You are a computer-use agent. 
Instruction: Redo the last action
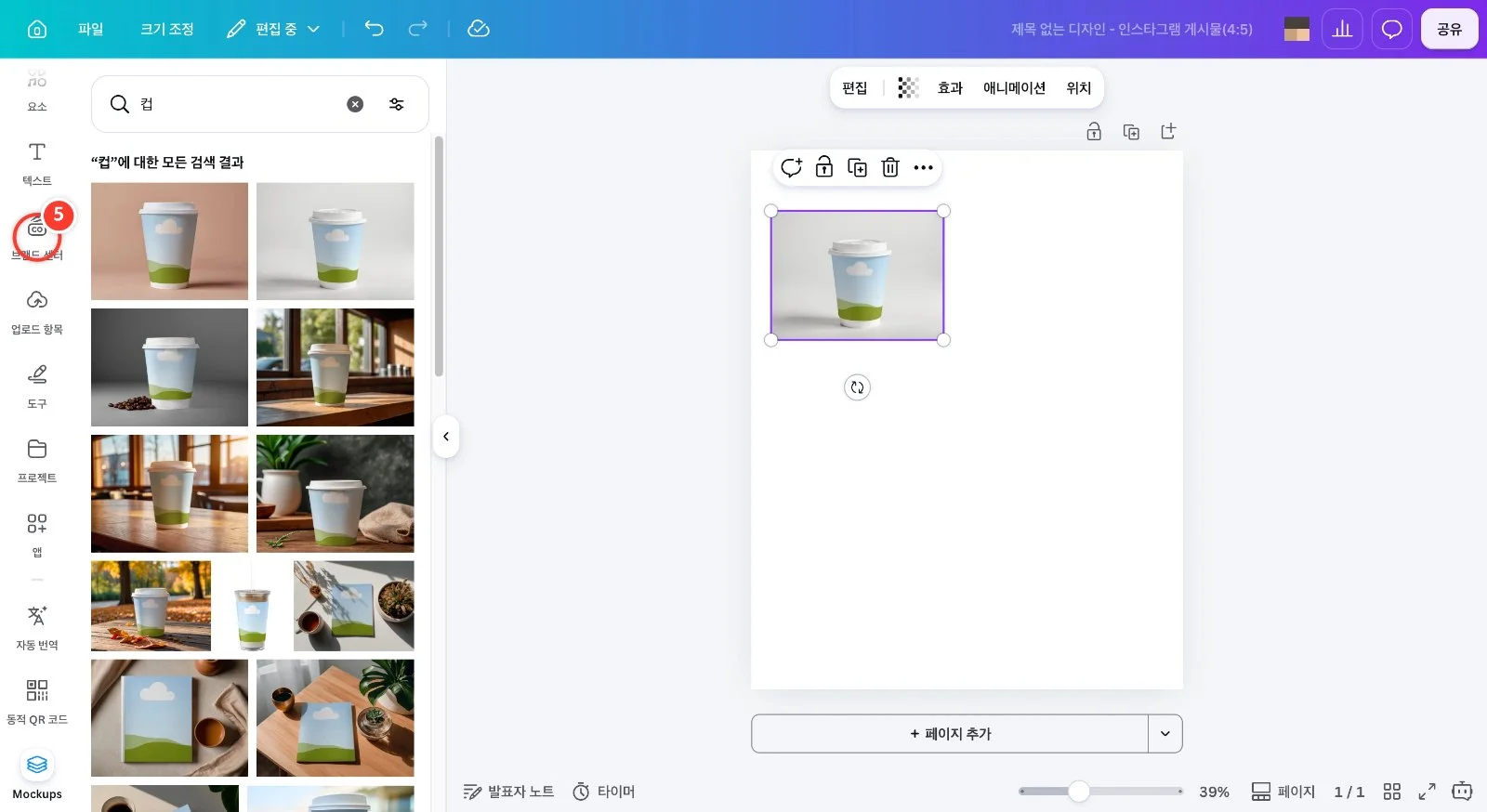pyautogui.click(x=418, y=29)
